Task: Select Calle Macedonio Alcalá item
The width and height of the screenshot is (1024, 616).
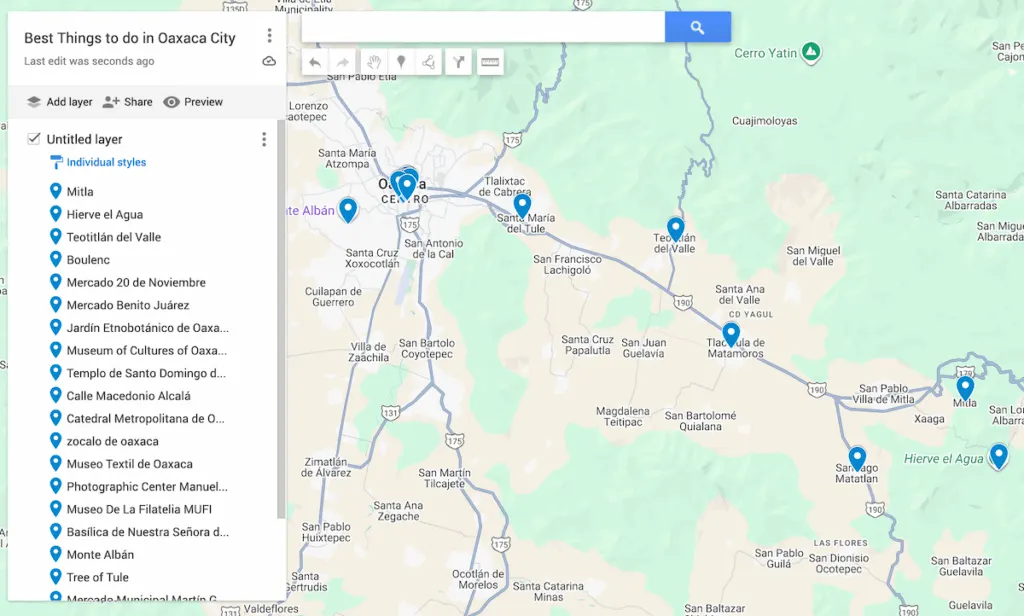Action: tap(129, 396)
